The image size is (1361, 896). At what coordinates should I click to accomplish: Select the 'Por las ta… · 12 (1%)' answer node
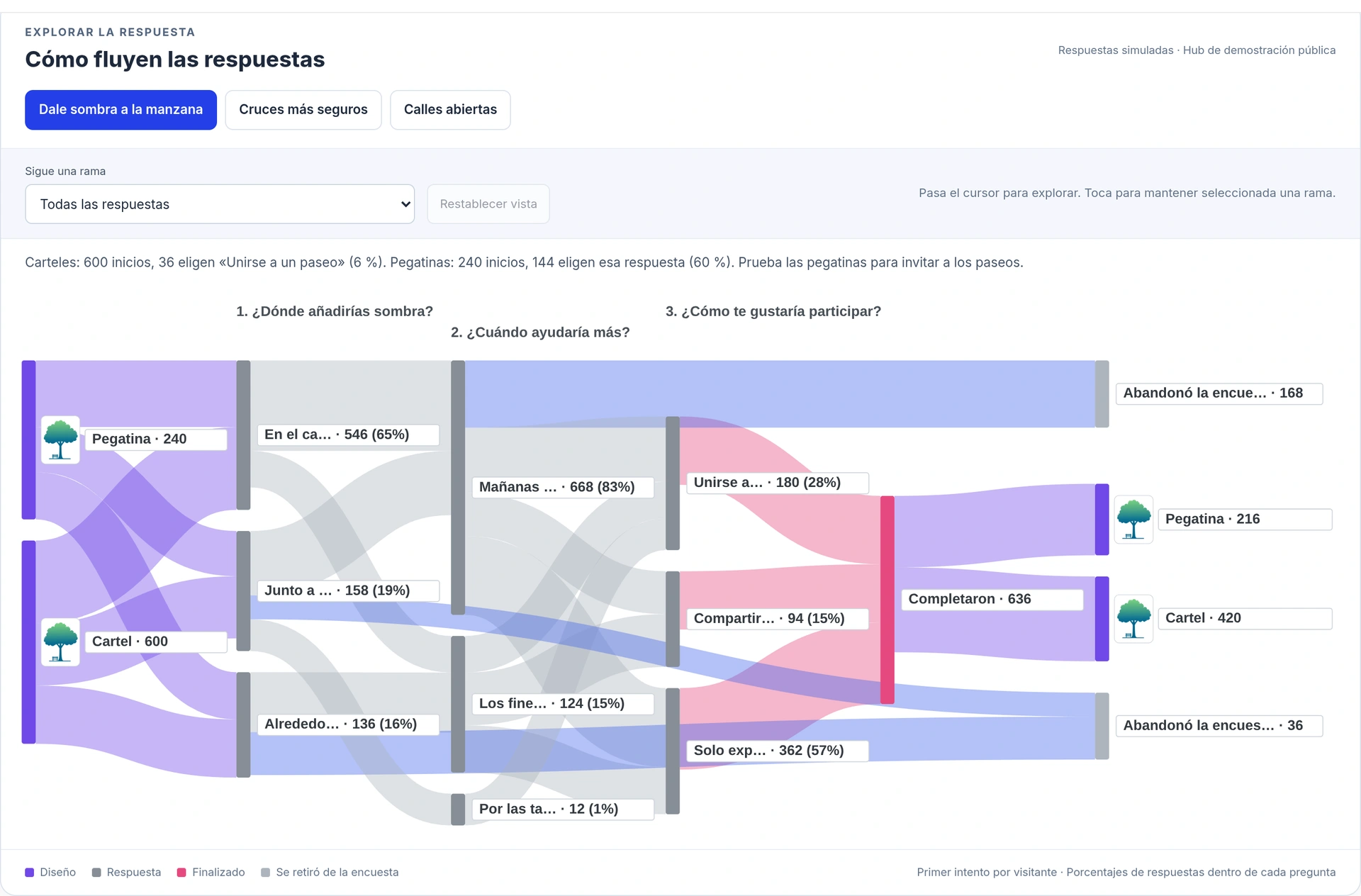pos(563,809)
